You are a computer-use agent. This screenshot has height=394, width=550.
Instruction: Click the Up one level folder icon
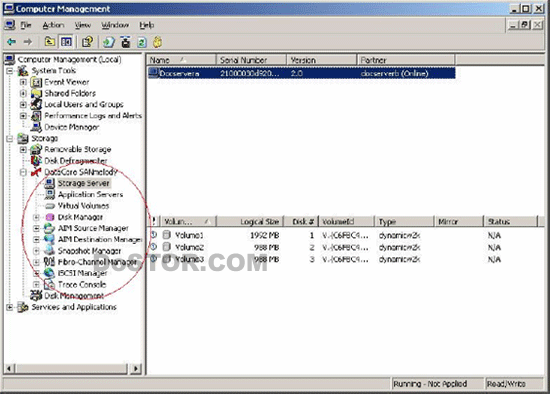tap(50, 42)
